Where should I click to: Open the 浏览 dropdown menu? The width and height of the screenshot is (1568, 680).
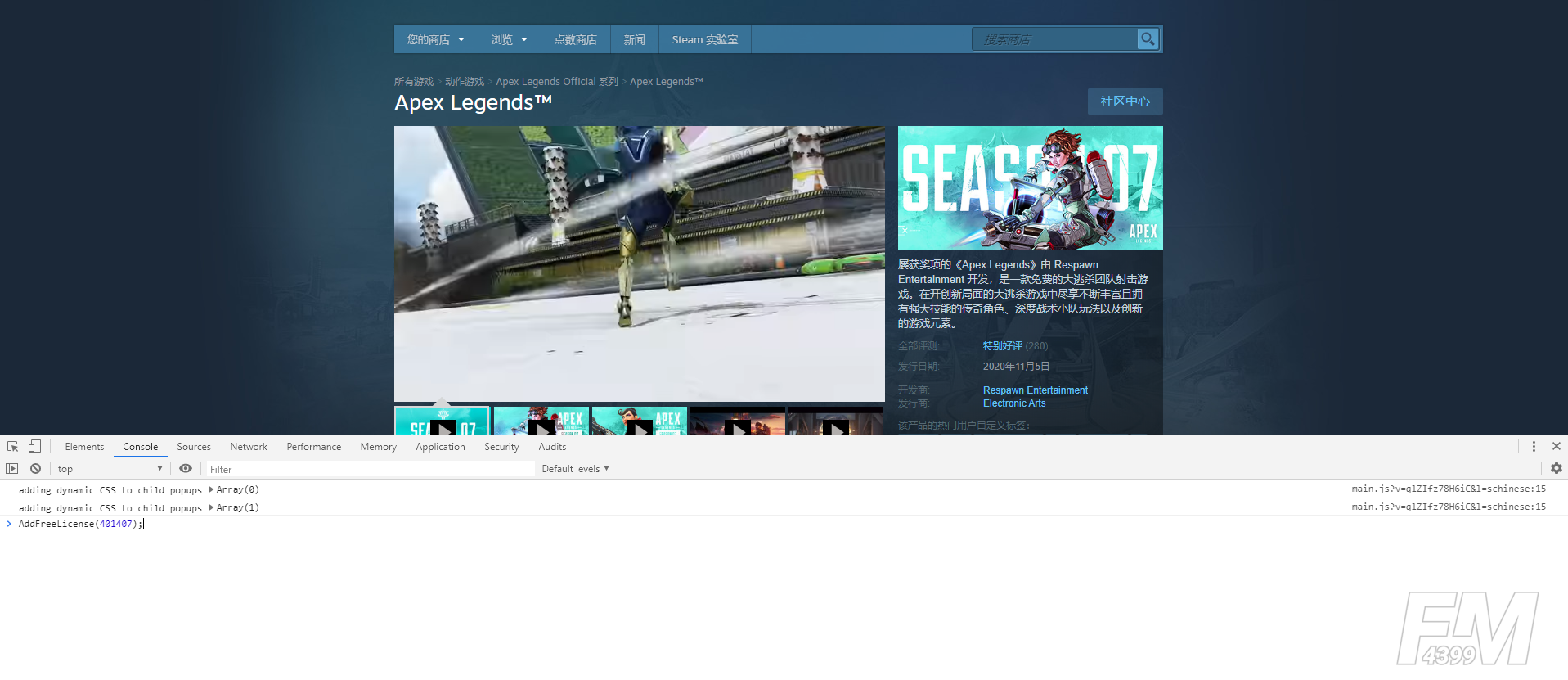510,39
